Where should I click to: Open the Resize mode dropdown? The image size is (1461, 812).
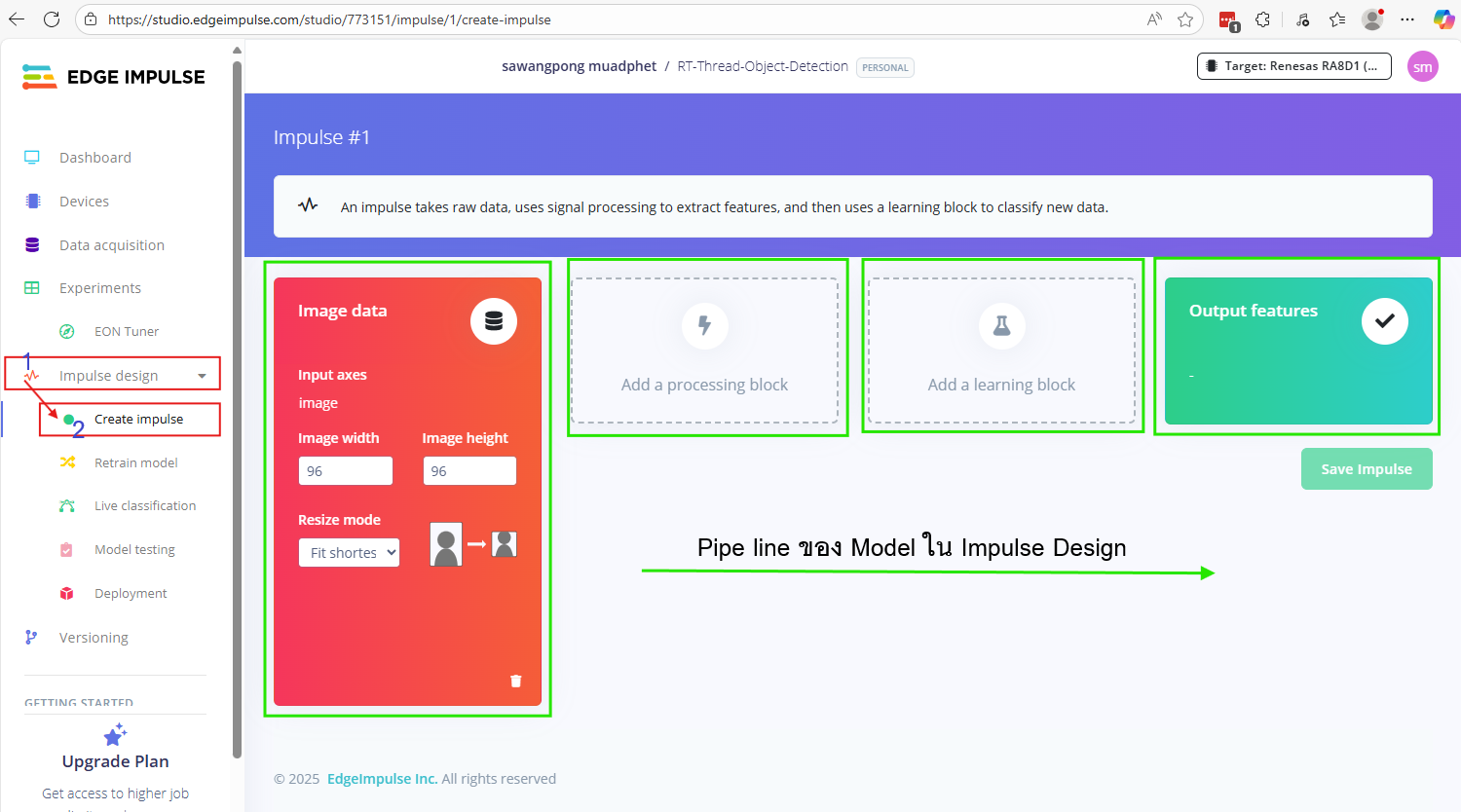[x=349, y=553]
